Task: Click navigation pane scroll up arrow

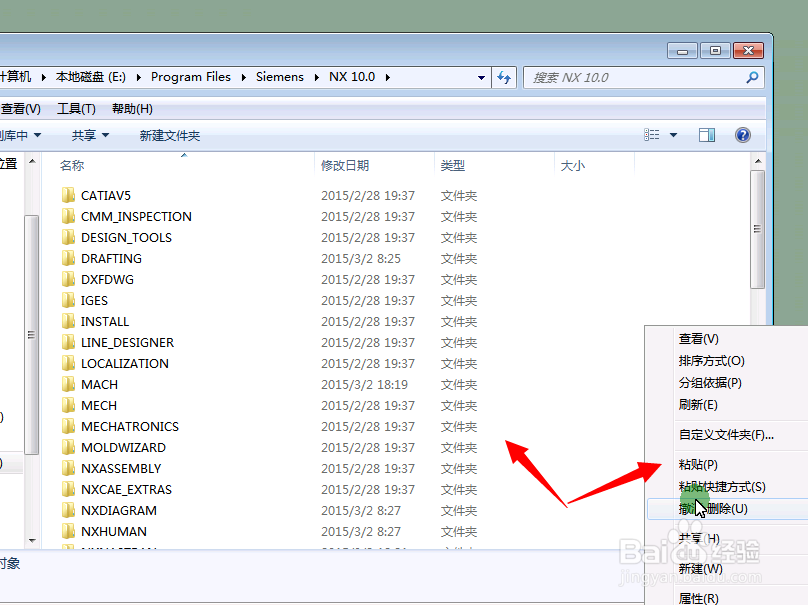Action: point(32,161)
